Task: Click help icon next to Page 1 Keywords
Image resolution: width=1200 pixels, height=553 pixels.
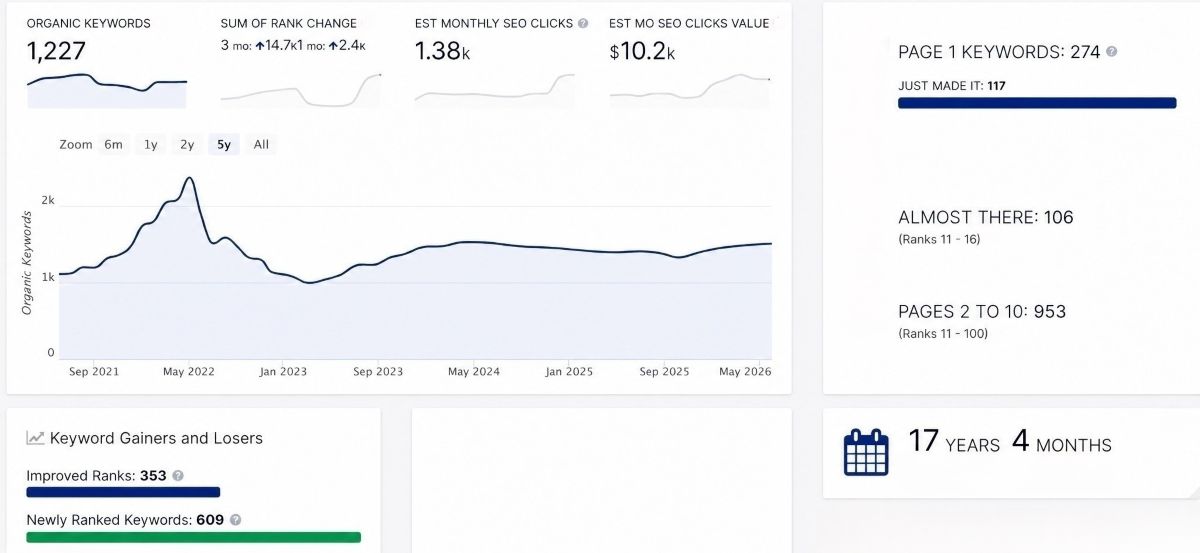Action: 1111,52
